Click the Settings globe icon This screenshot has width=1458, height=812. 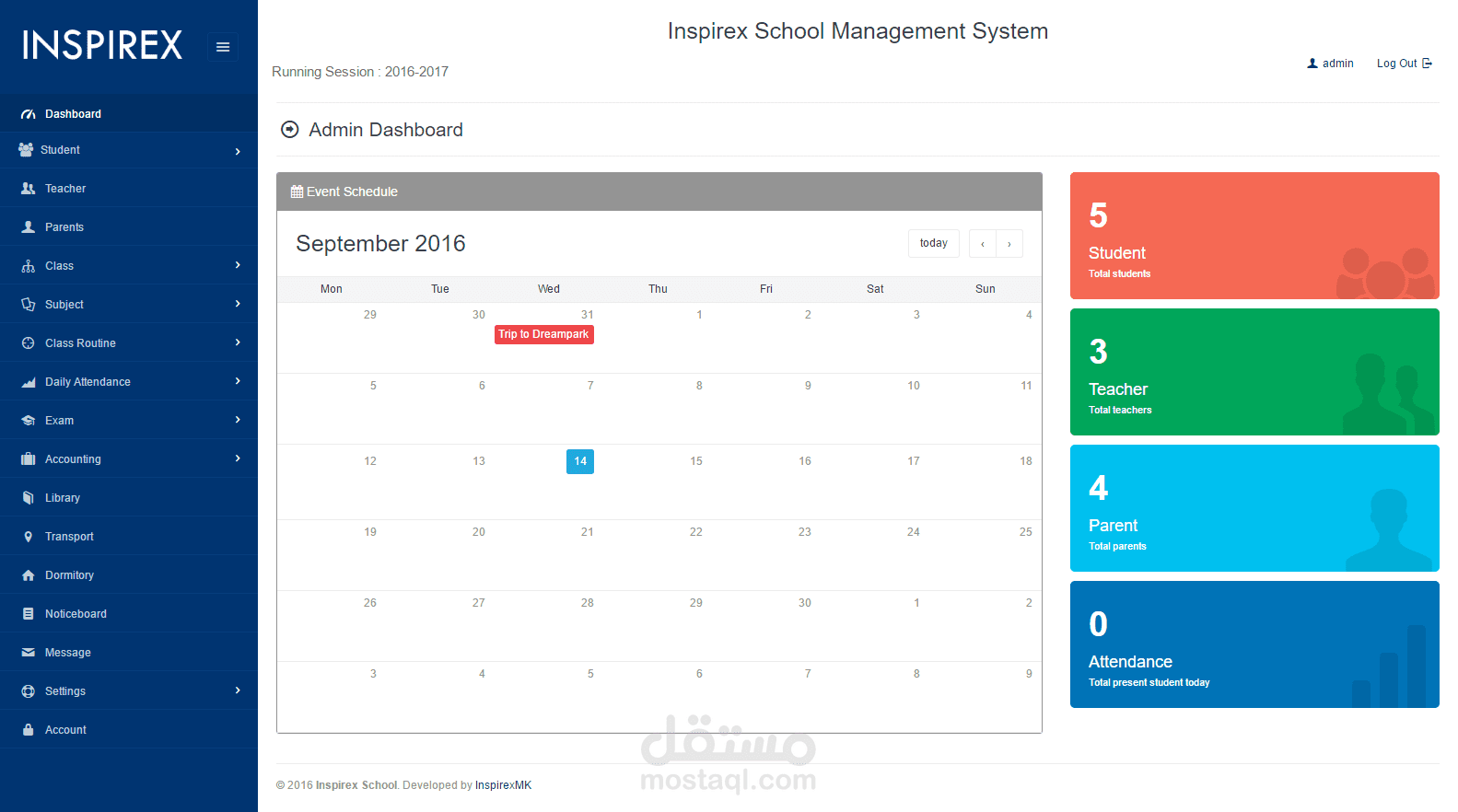click(x=29, y=691)
